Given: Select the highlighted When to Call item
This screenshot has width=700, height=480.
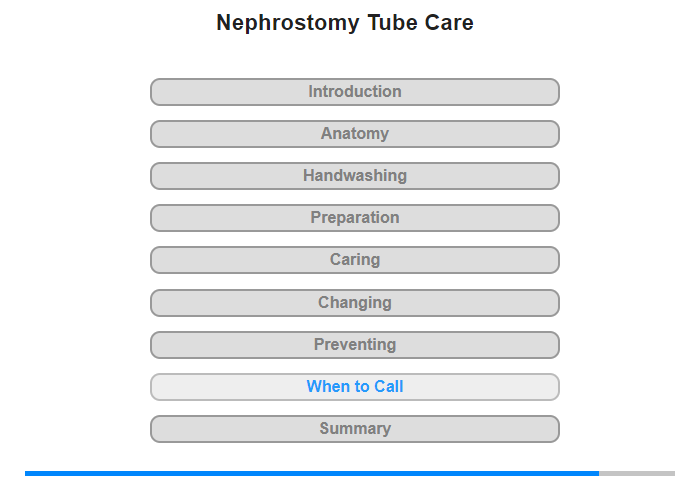Looking at the screenshot, I should [355, 387].
